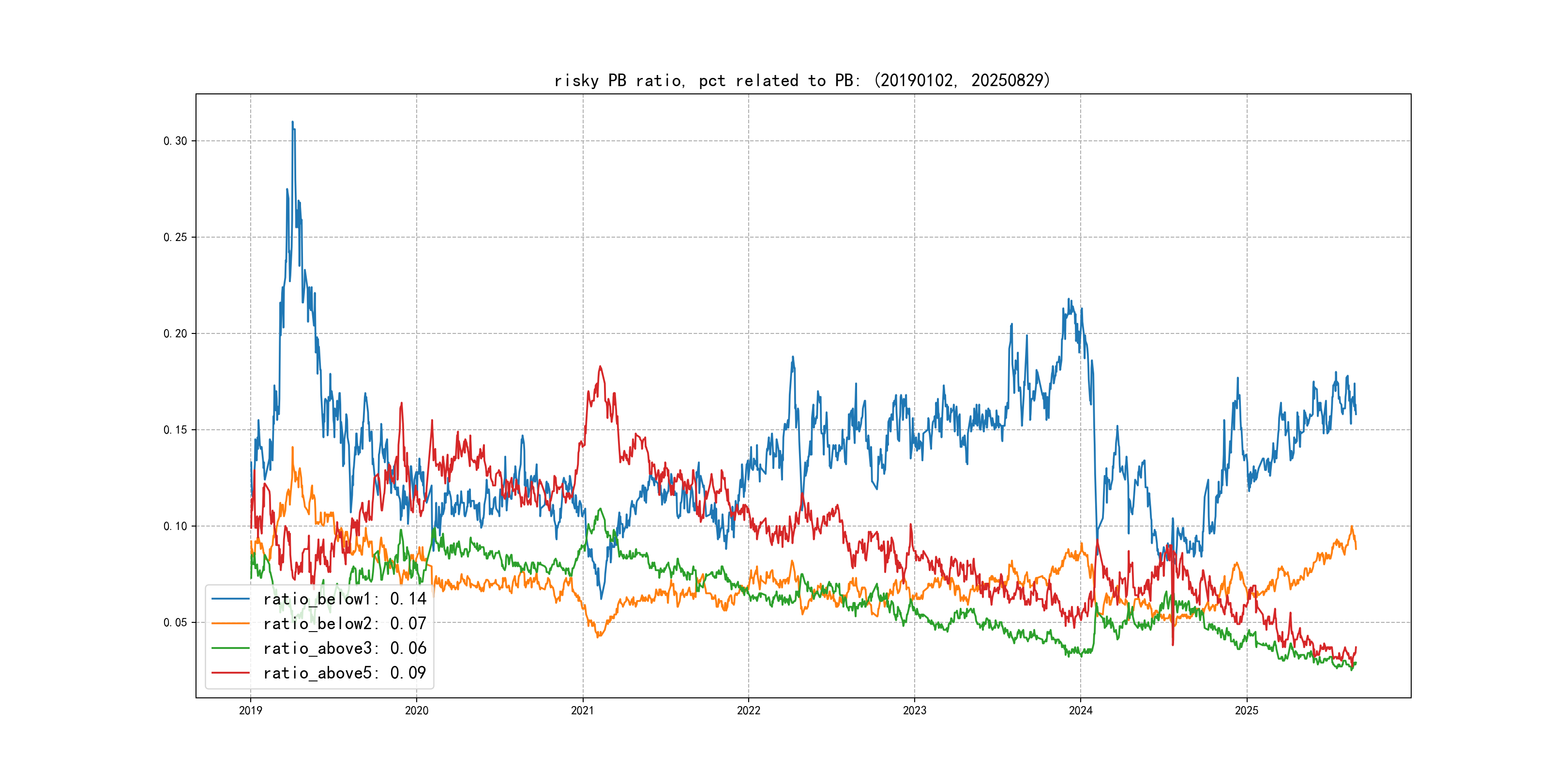Click the 2024 x-axis tick label

point(1081,710)
